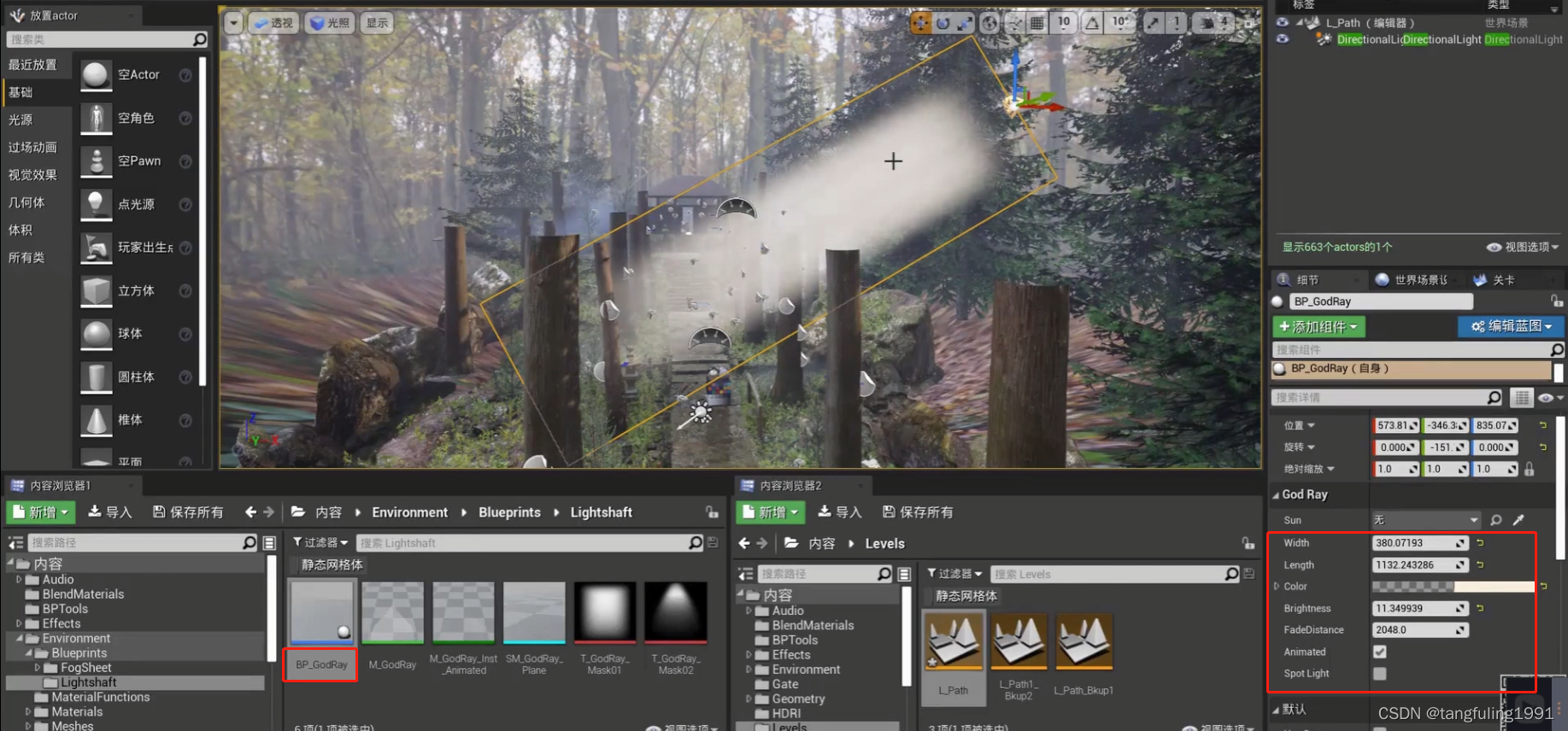This screenshot has width=1568, height=731.
Task: Open property matrix grid icon in details
Action: (1522, 398)
